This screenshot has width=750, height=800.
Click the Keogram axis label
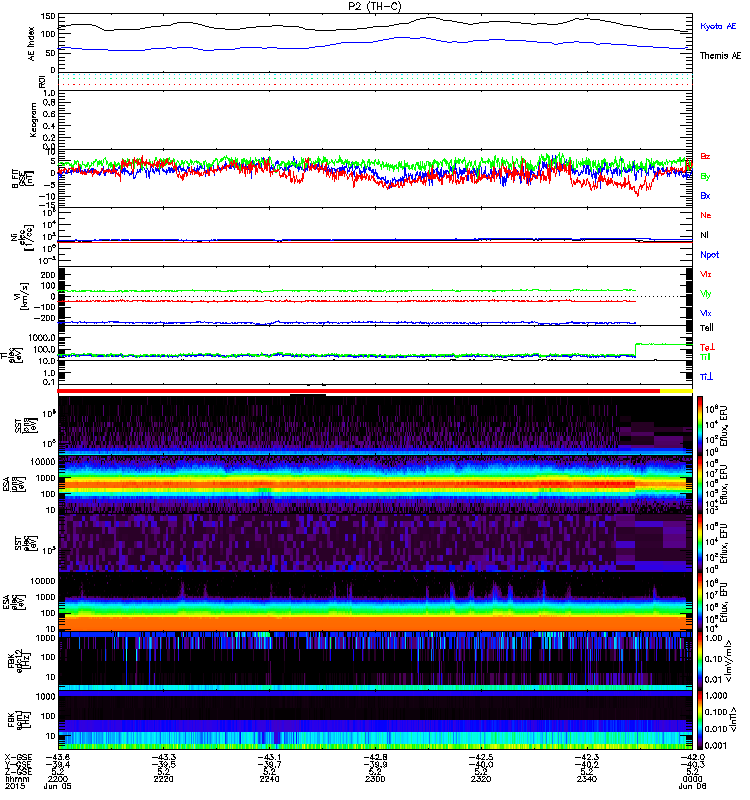33,120
